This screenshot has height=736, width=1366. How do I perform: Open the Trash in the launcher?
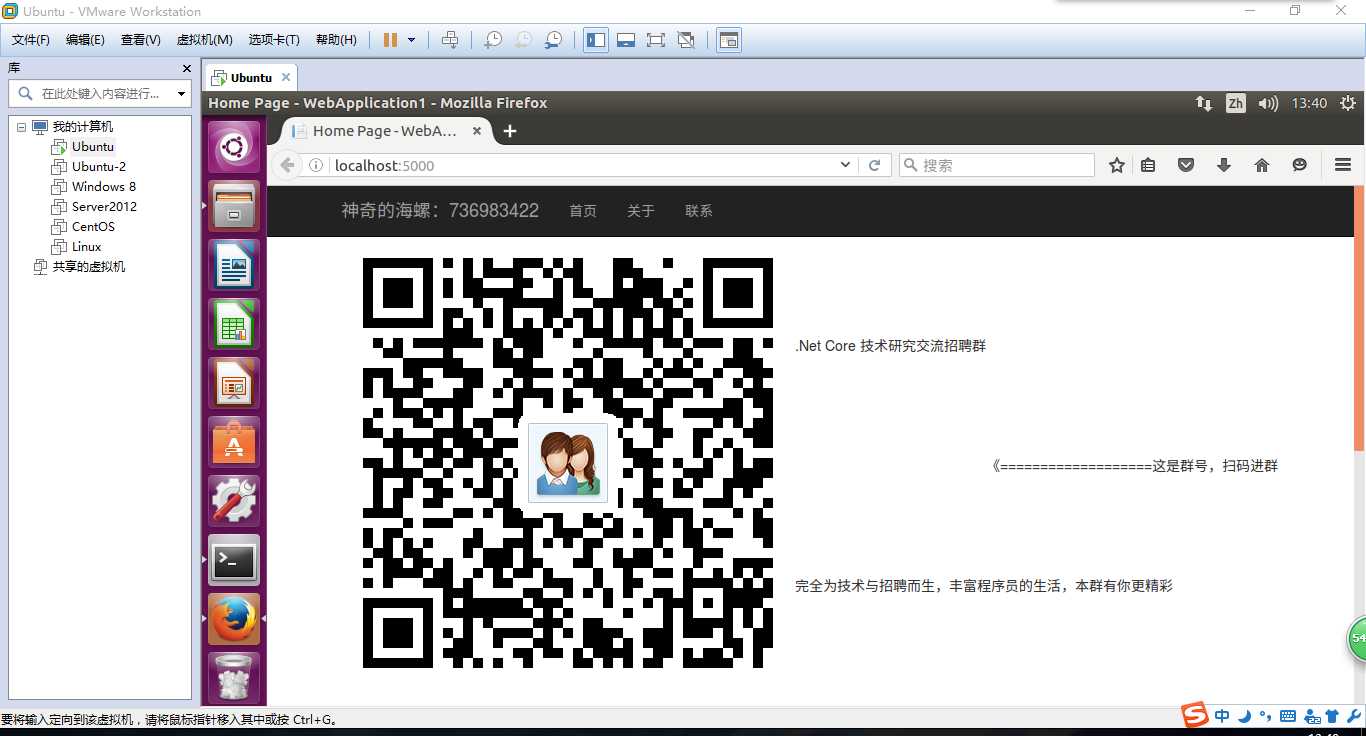click(x=234, y=678)
